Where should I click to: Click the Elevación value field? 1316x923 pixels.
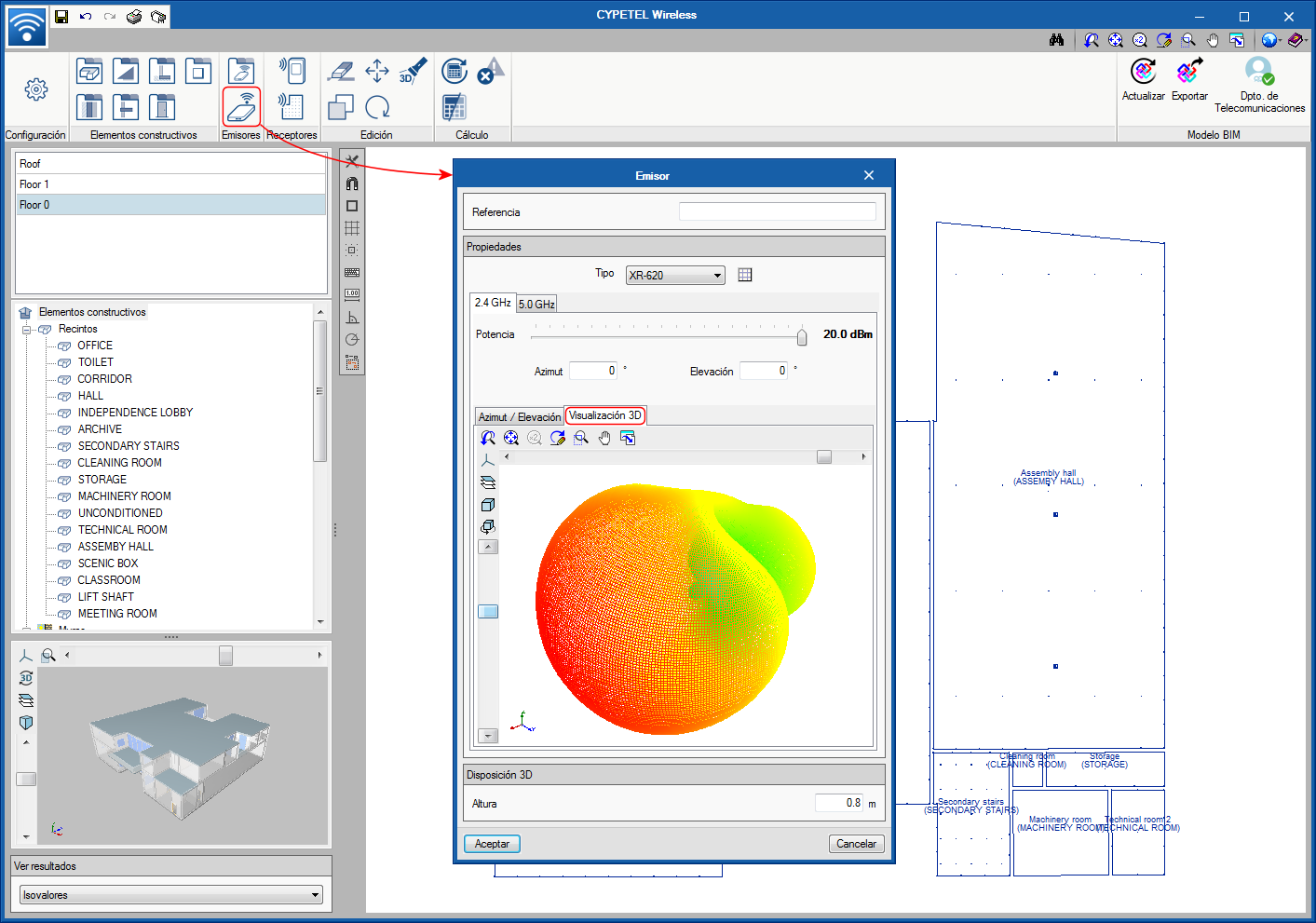tap(764, 371)
